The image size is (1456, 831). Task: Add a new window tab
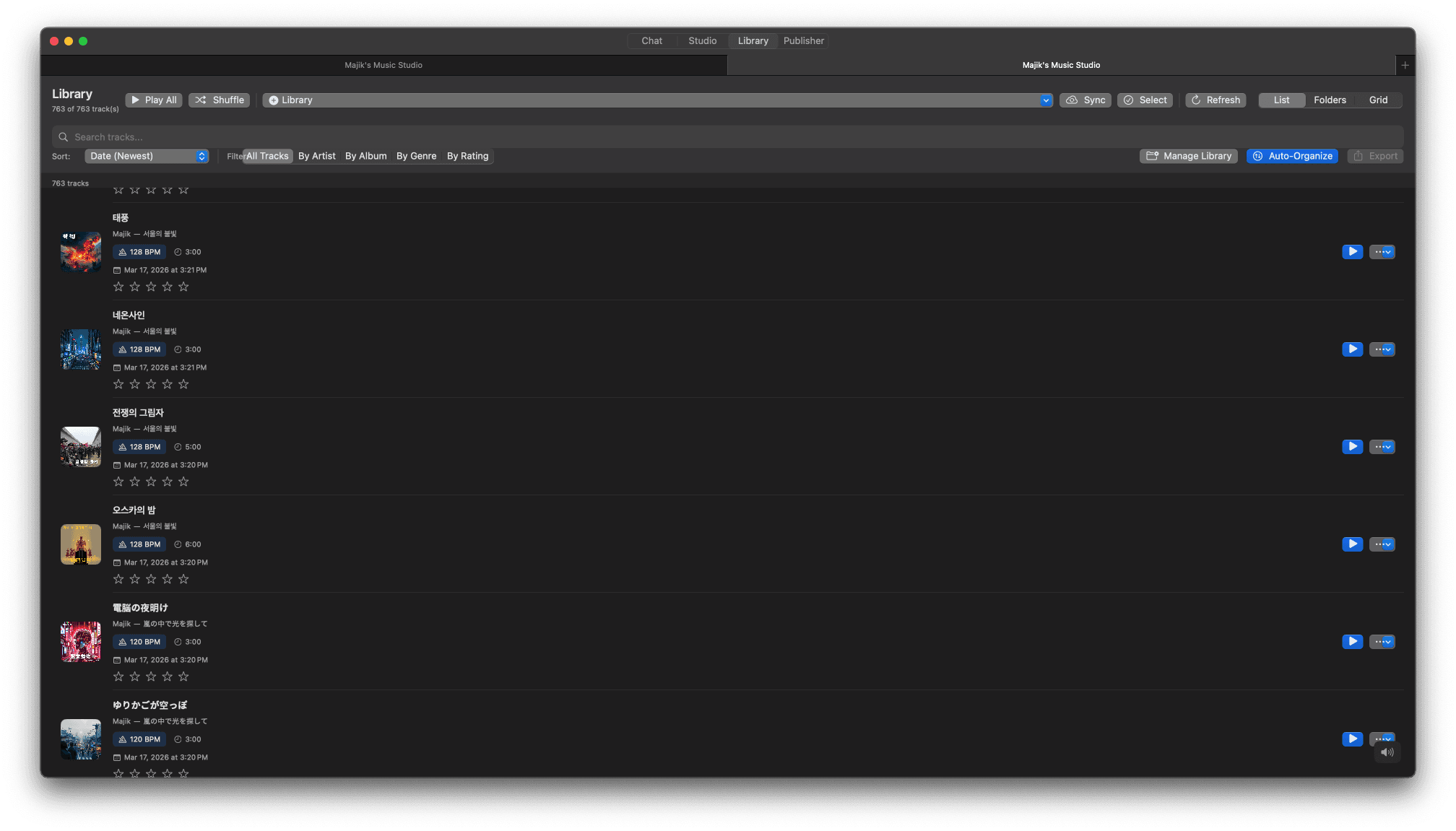(1405, 65)
